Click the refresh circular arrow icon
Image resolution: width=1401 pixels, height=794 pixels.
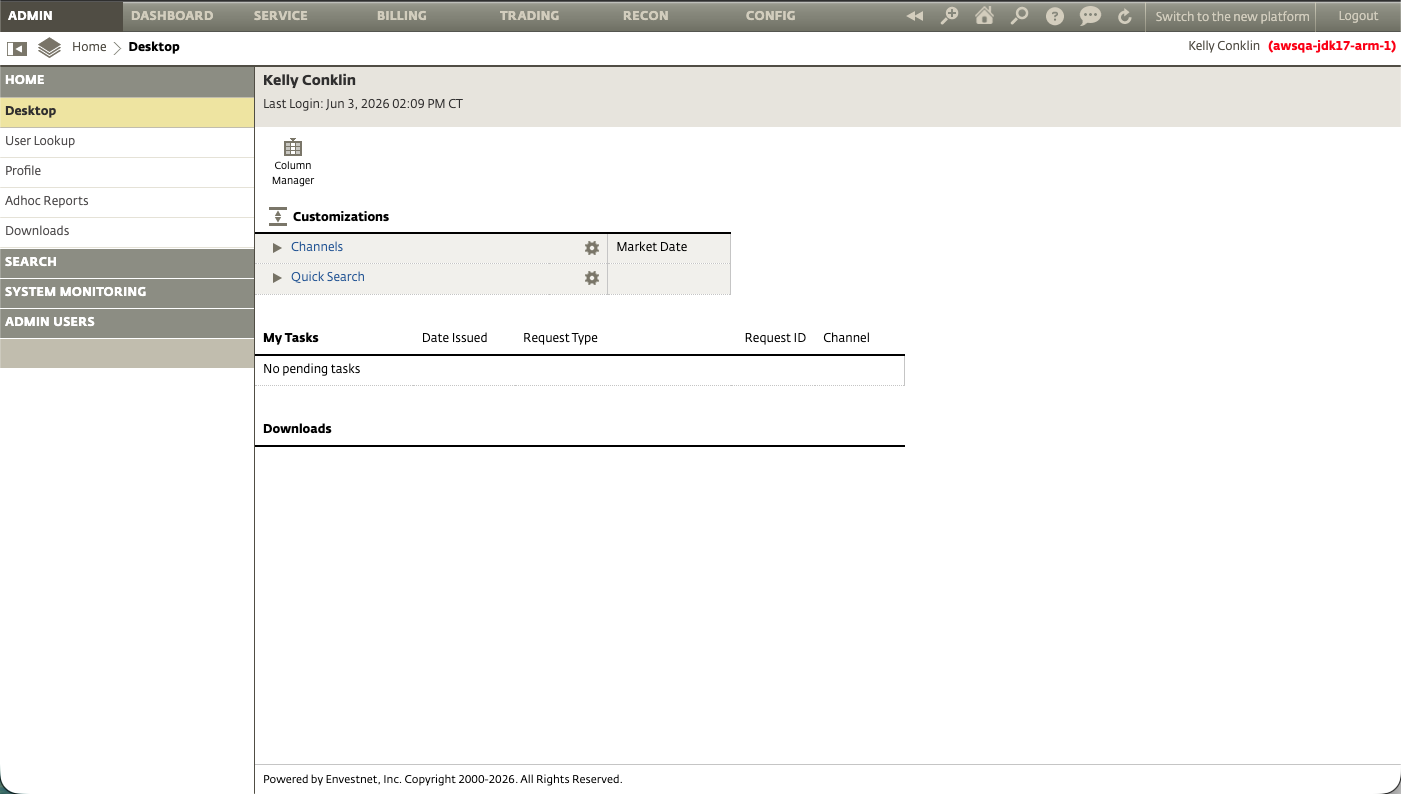[x=1125, y=16]
